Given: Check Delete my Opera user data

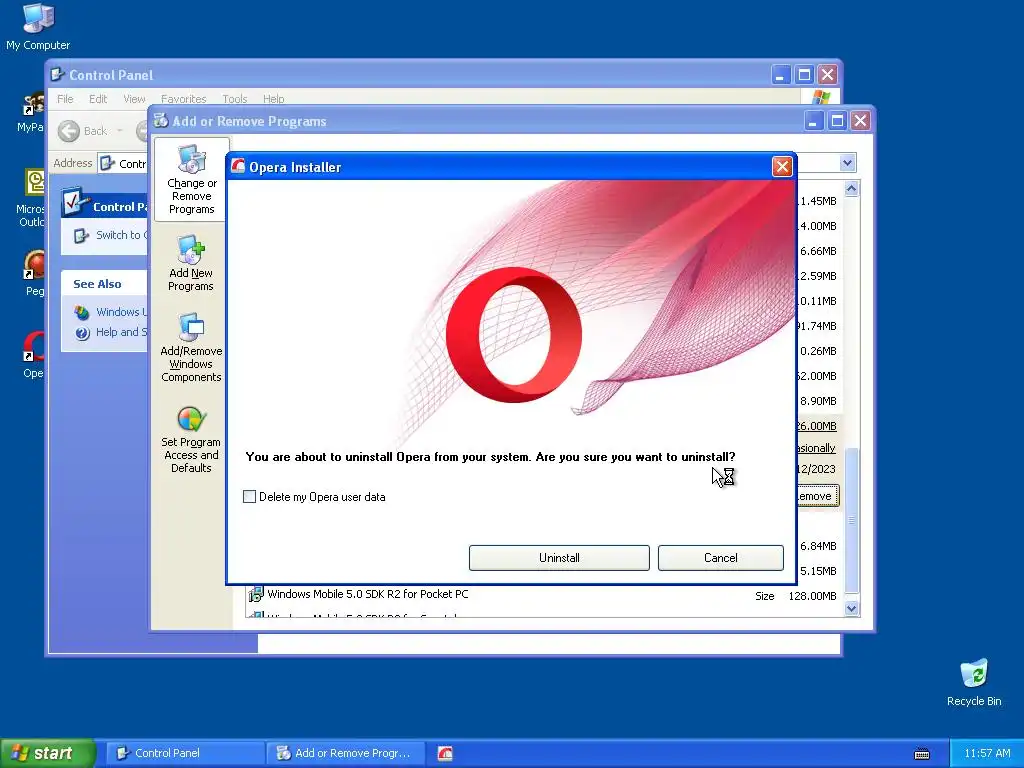Looking at the screenshot, I should (x=249, y=497).
